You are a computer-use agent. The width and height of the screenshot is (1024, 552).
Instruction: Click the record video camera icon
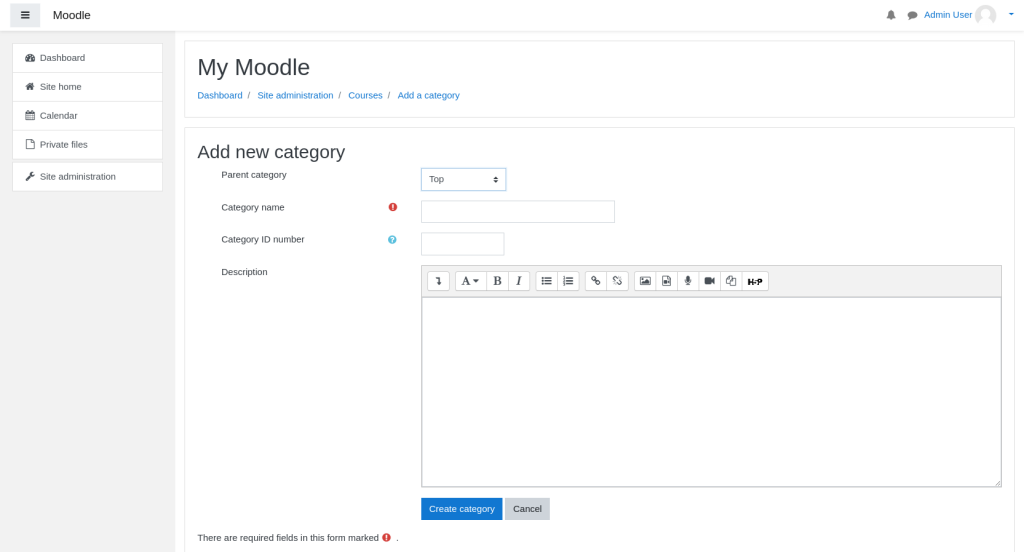[709, 281]
